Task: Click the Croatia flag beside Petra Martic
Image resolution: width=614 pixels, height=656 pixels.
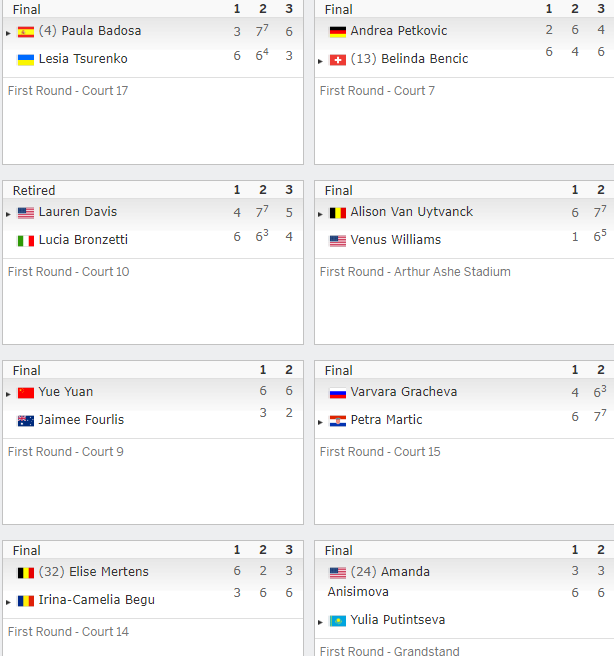Action: pos(338,421)
